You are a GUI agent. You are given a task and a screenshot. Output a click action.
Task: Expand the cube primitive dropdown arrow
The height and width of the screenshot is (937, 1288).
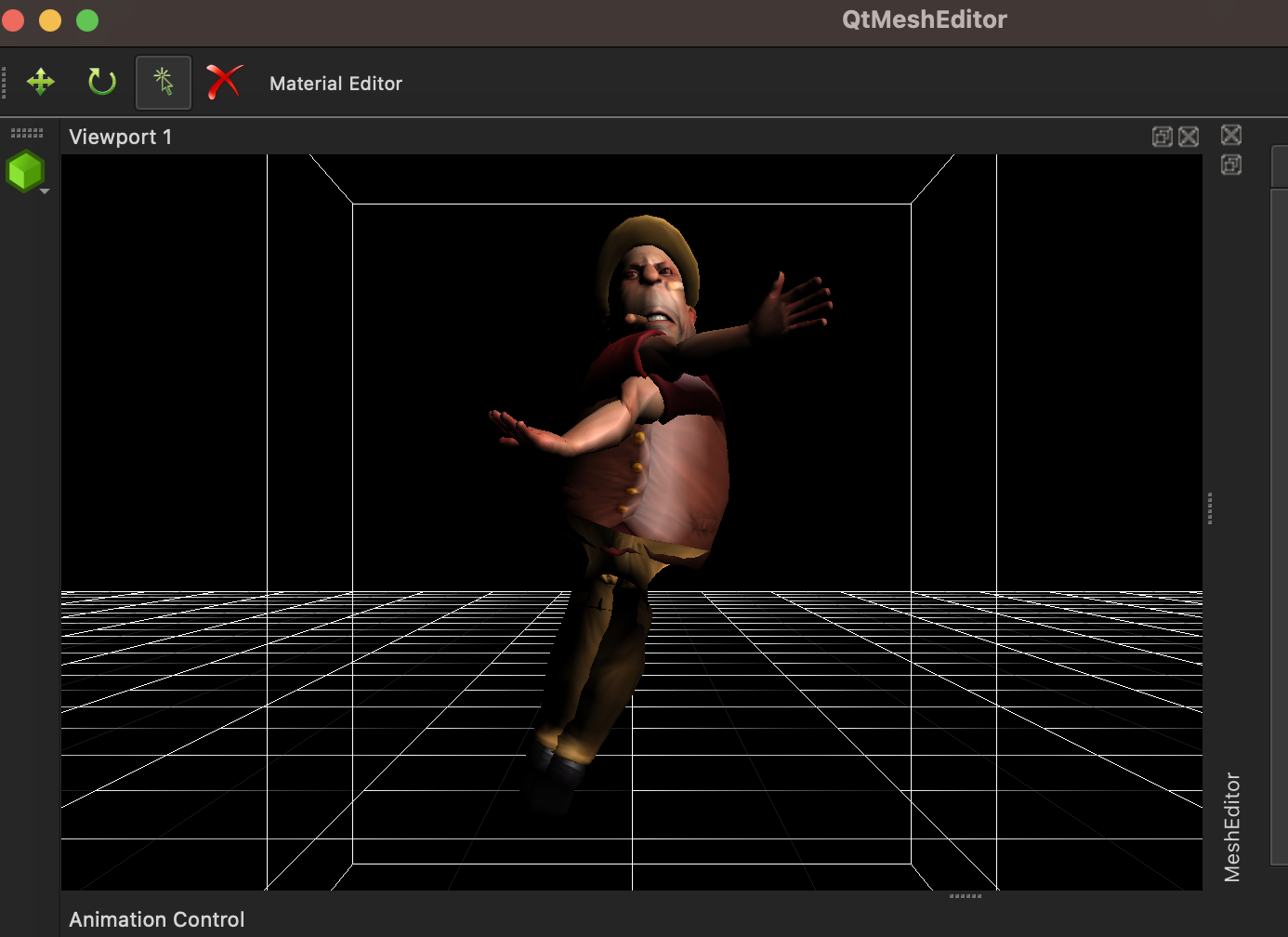(45, 191)
